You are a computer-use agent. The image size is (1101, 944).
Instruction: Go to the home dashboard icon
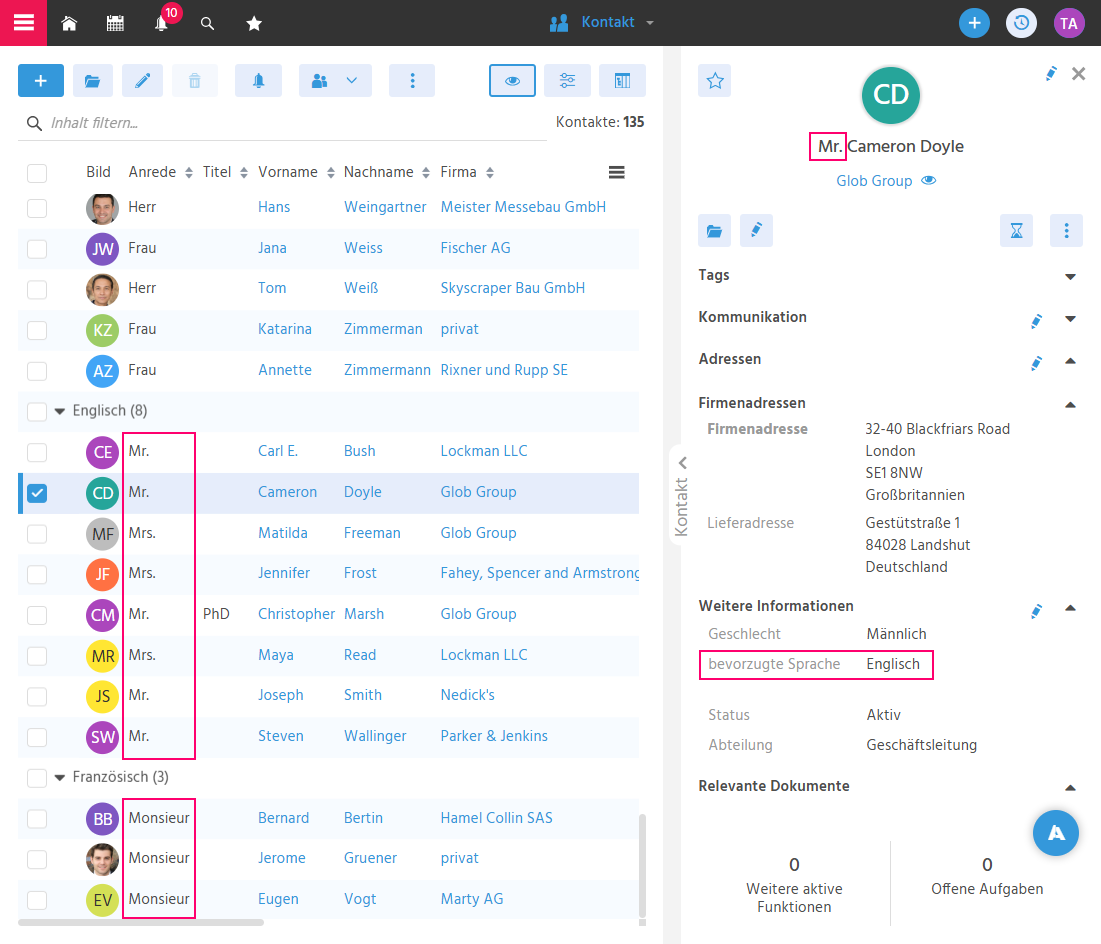coord(69,23)
